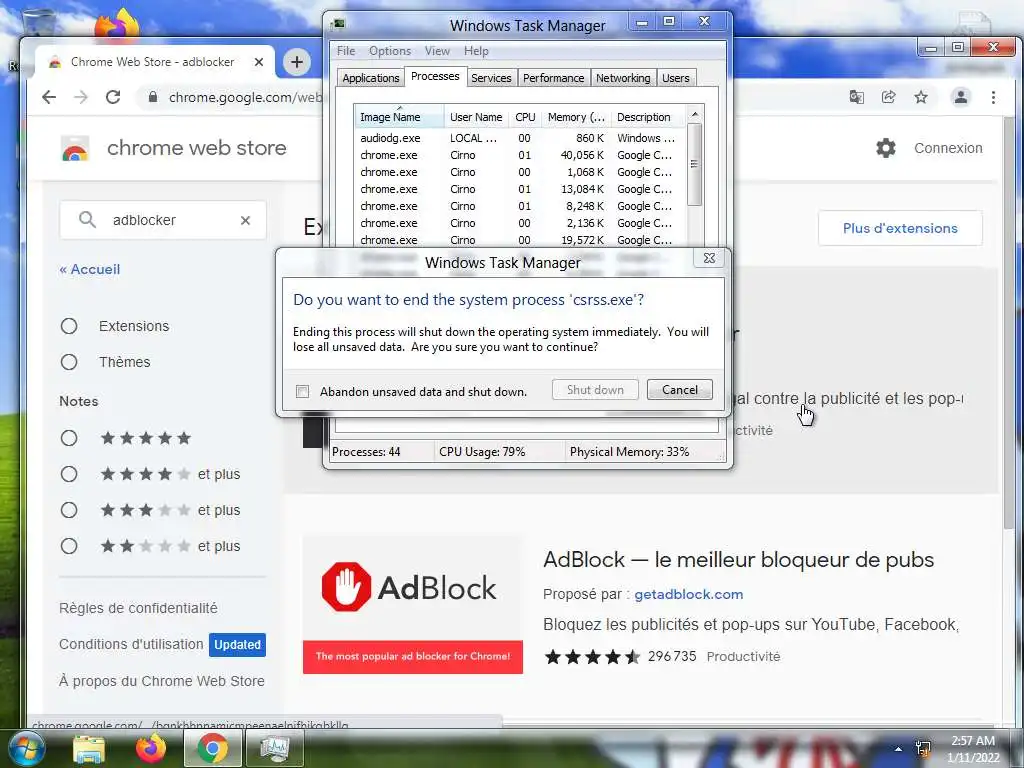Switch to Chrome taskbar button
The width and height of the screenshot is (1024, 768).
pyautogui.click(x=213, y=748)
